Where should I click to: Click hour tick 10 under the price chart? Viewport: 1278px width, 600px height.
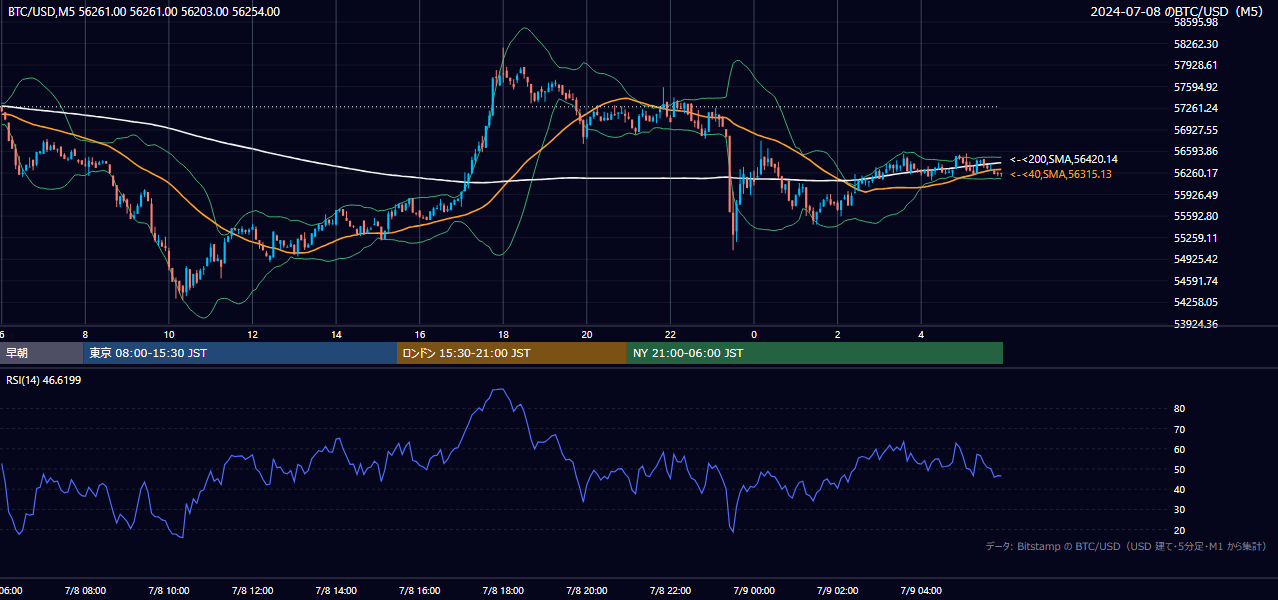pyautogui.click(x=169, y=334)
